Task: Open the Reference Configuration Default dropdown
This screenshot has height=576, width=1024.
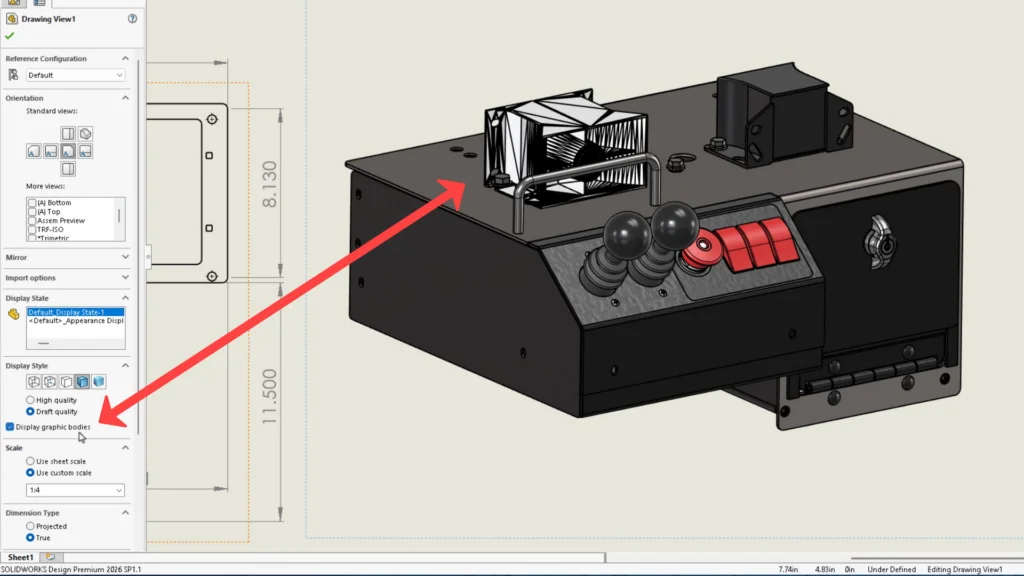Action: pyautogui.click(x=76, y=75)
